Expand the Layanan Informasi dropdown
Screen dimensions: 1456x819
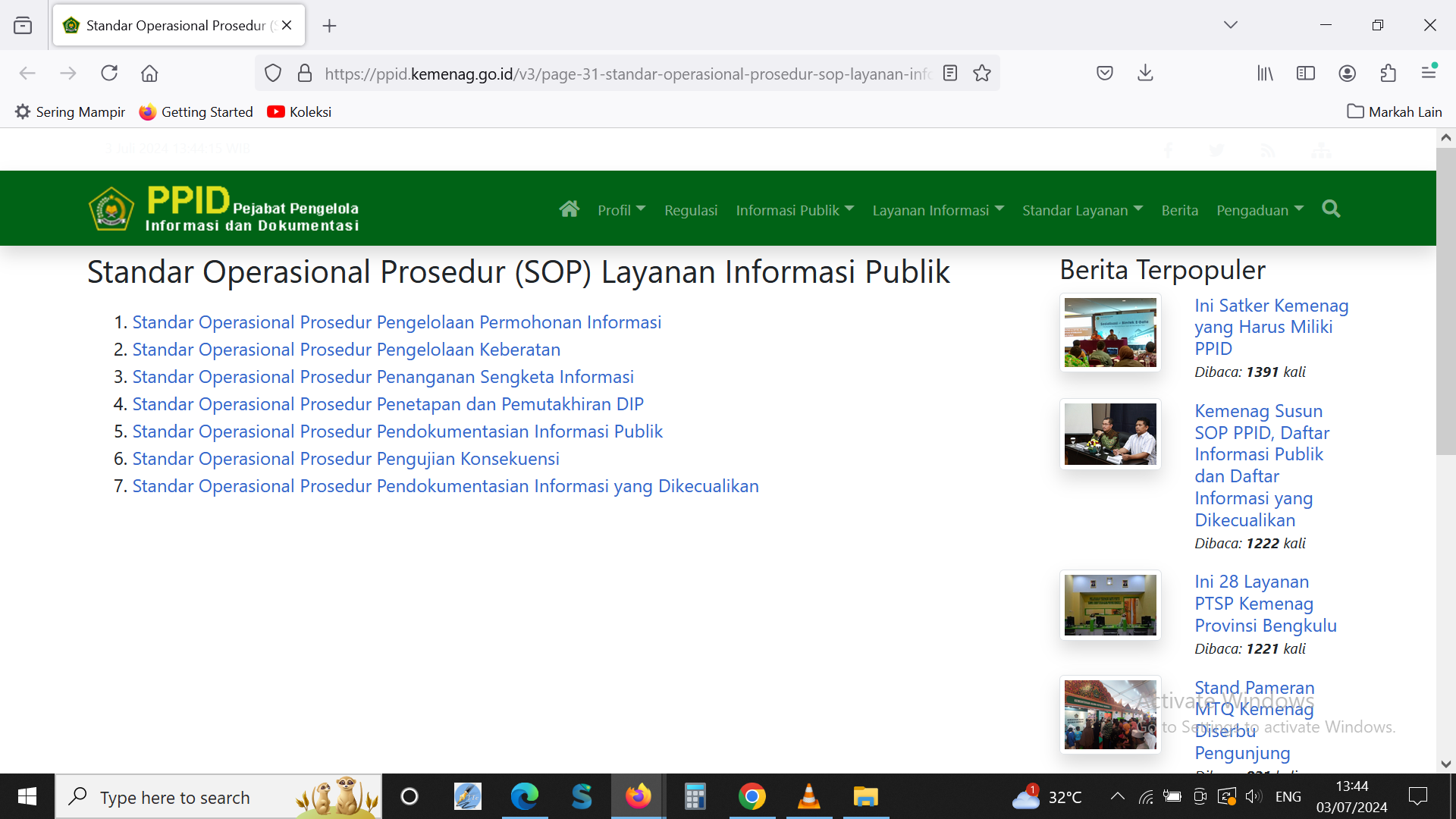[937, 210]
